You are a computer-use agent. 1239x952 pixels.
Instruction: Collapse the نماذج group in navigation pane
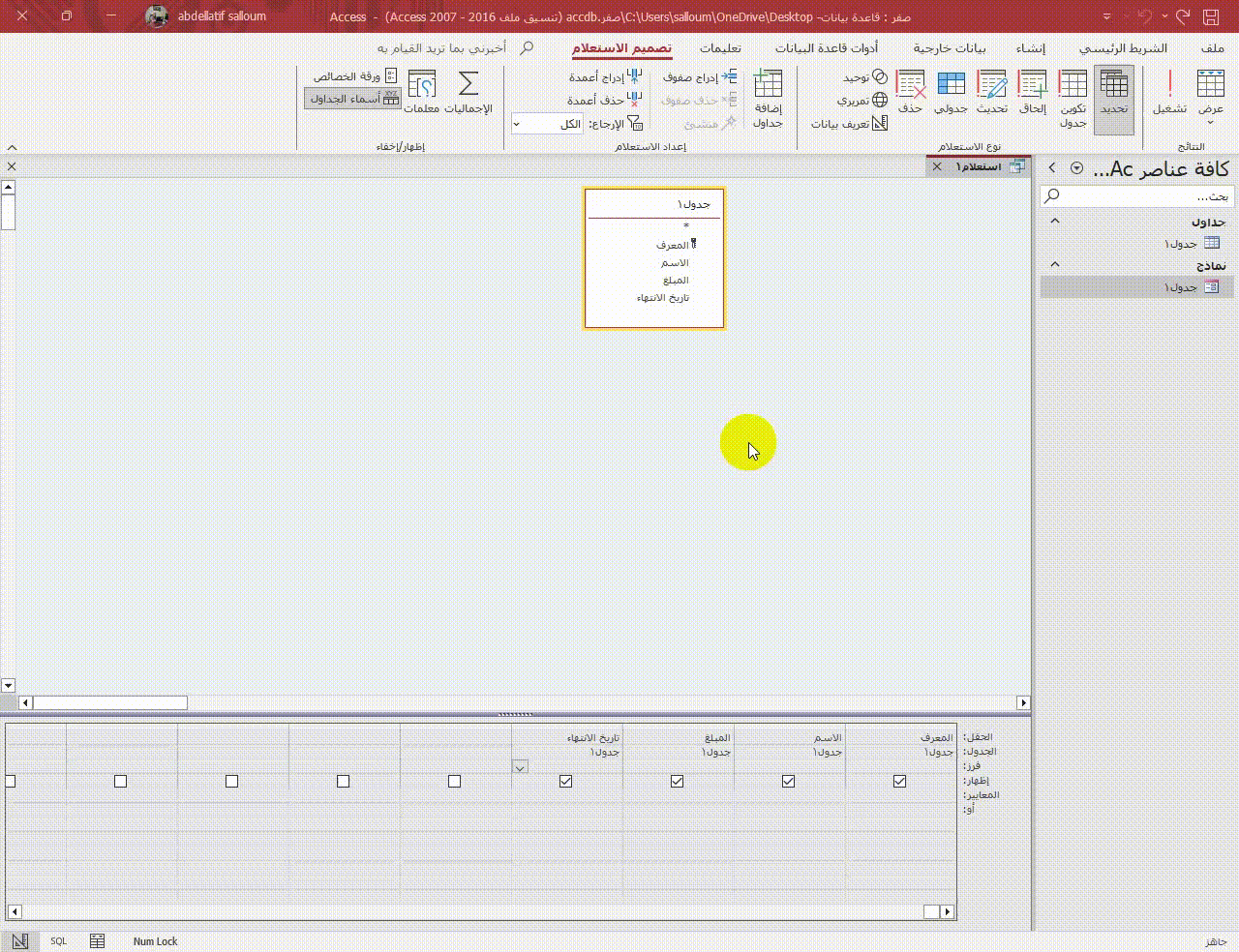1055,265
